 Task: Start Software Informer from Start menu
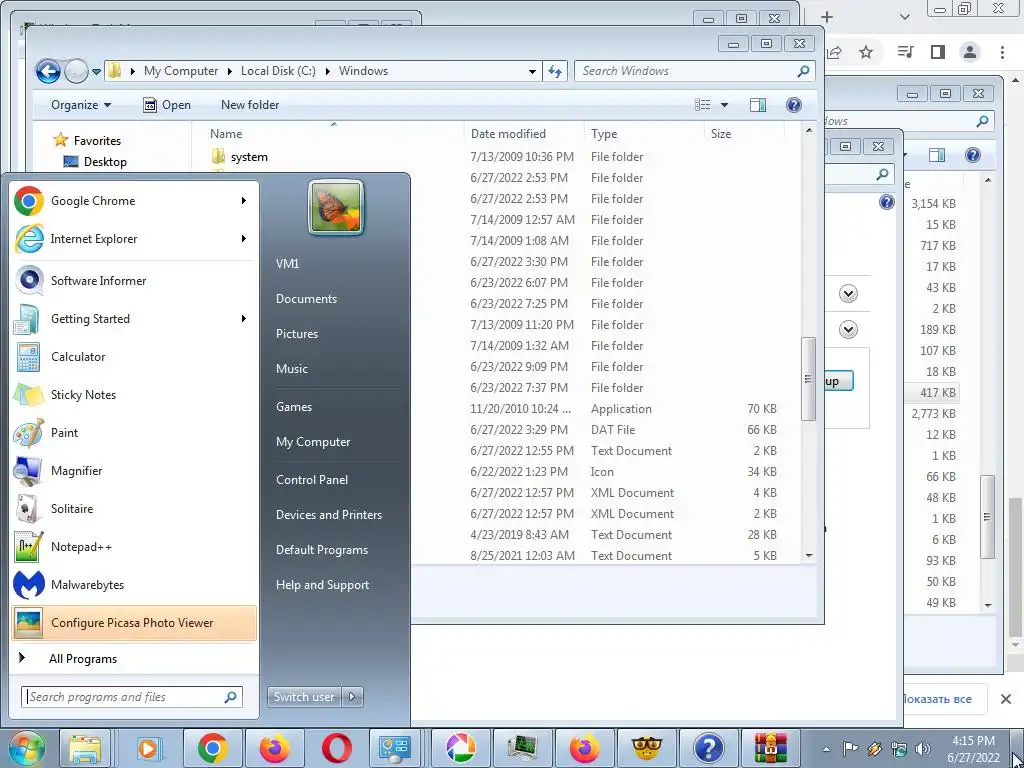point(134,281)
